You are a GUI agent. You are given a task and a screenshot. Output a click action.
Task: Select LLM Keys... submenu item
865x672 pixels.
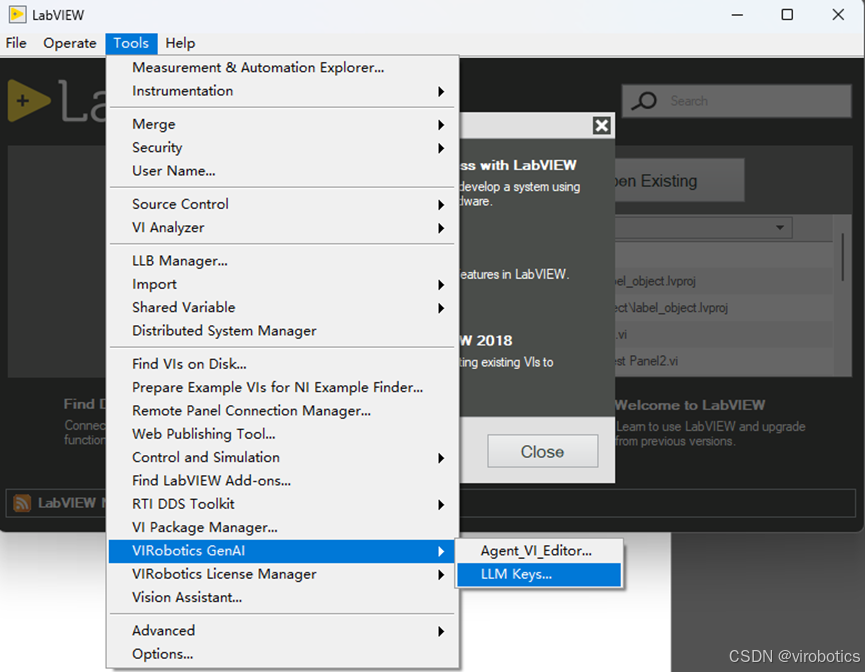point(539,574)
